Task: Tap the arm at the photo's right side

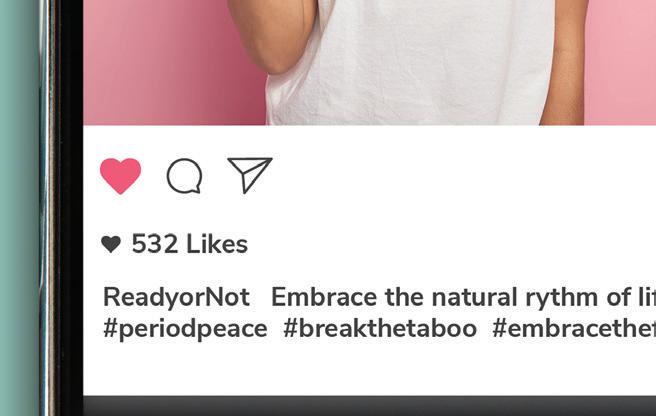Action: point(563,63)
